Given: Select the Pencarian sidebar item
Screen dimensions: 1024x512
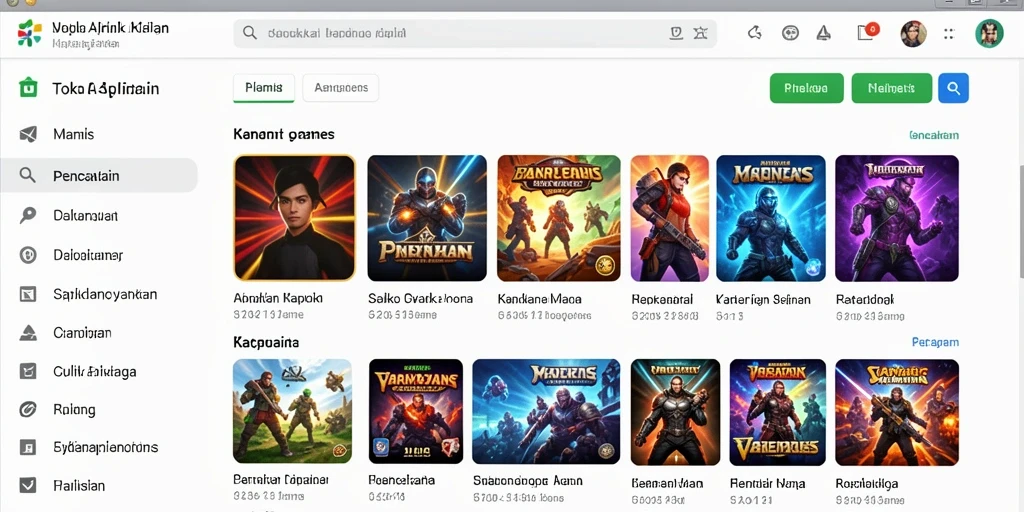Looking at the screenshot, I should (x=99, y=175).
